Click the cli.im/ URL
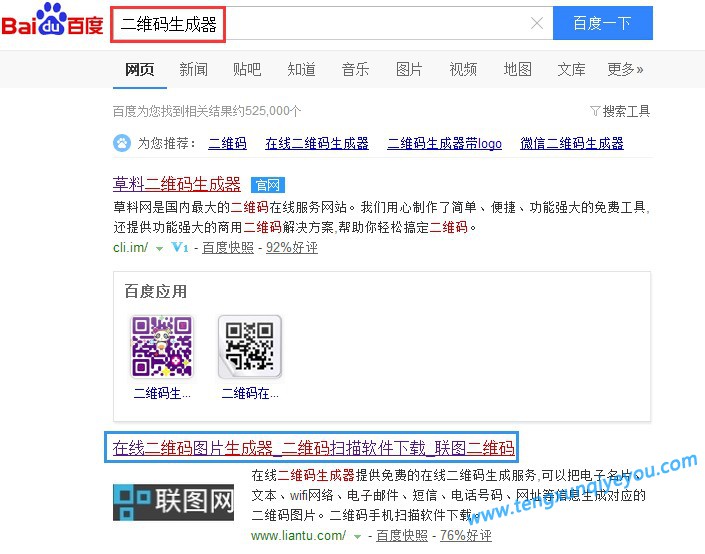 (130, 247)
